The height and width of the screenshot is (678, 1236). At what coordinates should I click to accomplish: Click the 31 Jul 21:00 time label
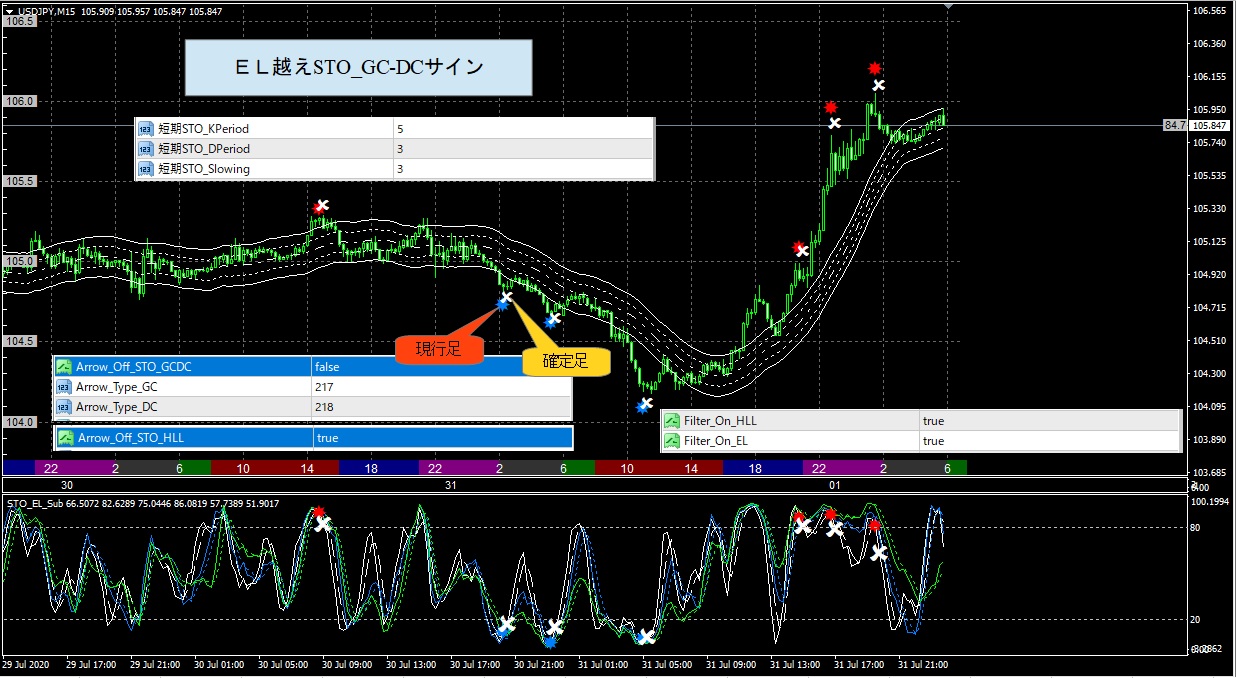click(923, 664)
